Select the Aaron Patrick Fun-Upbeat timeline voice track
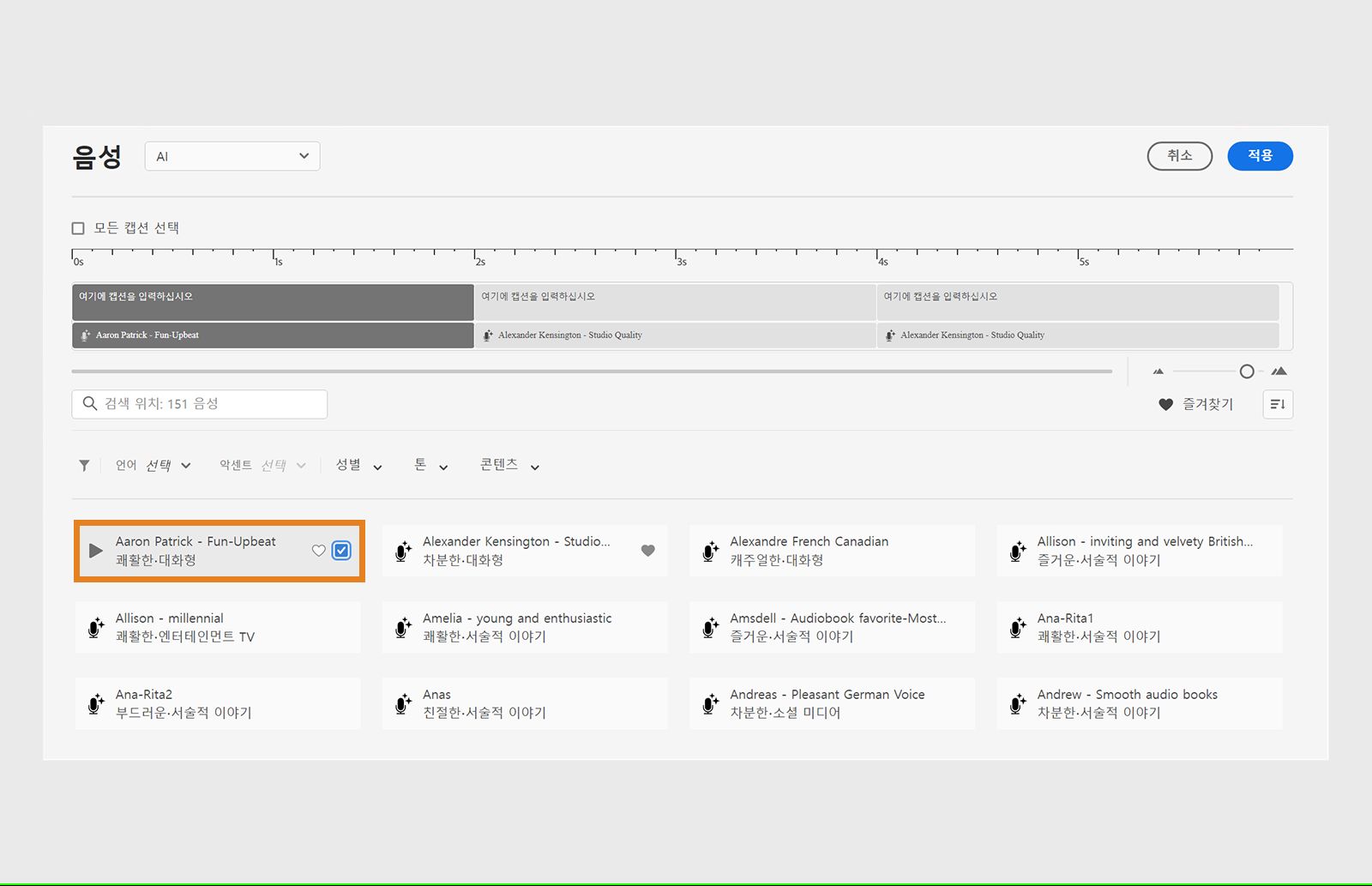This screenshot has width=1372, height=886. point(273,335)
